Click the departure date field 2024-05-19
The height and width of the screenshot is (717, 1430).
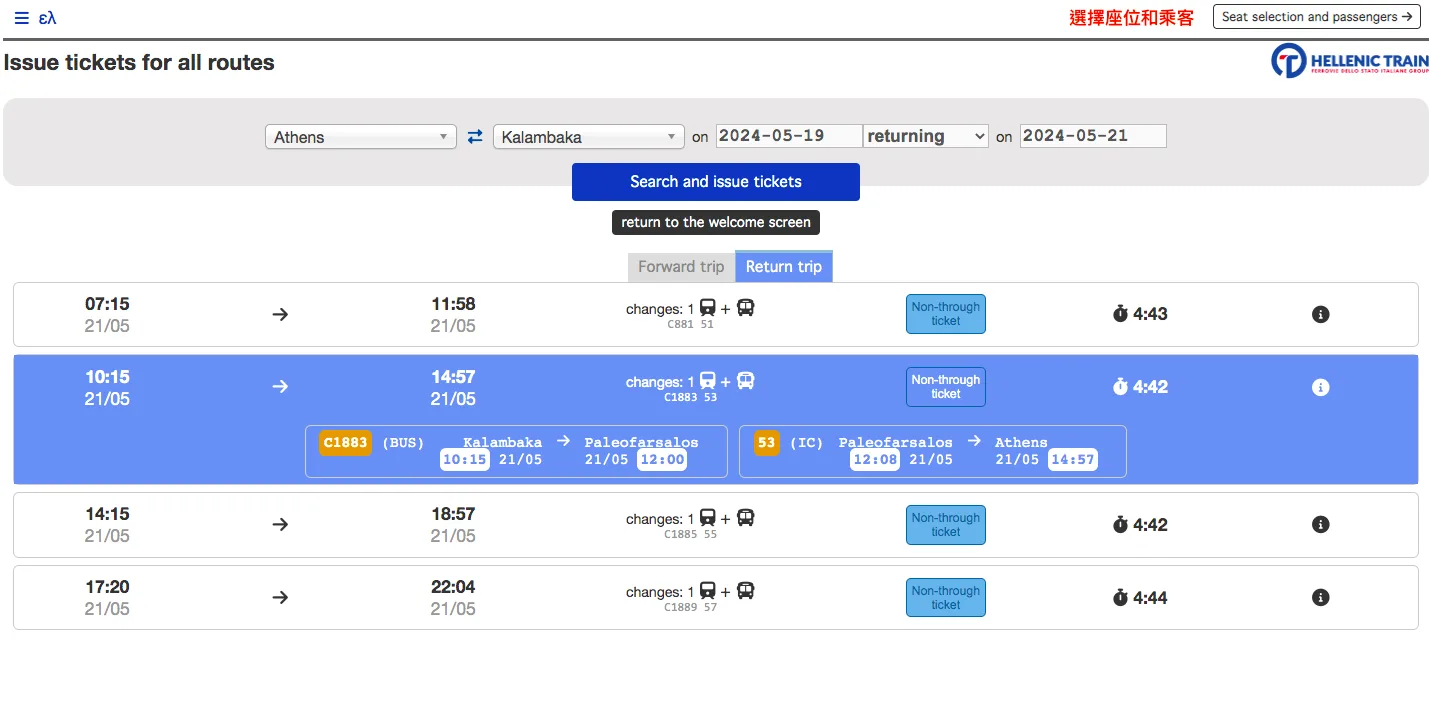pos(788,136)
